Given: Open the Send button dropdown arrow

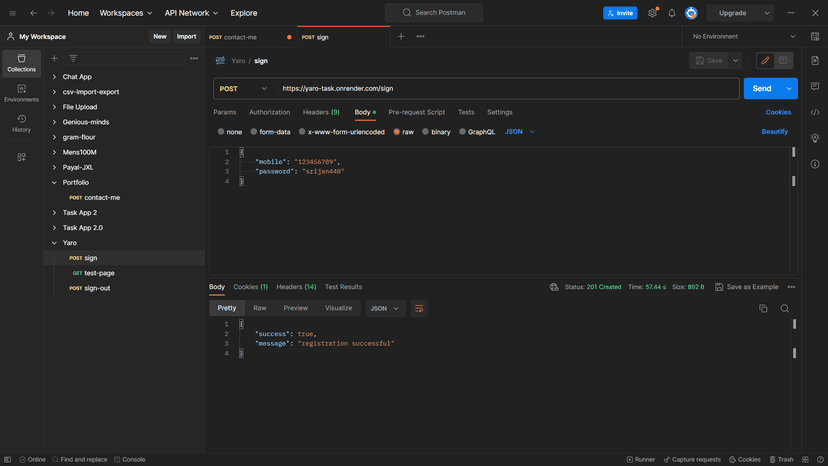Looking at the screenshot, I should pyautogui.click(x=789, y=89).
